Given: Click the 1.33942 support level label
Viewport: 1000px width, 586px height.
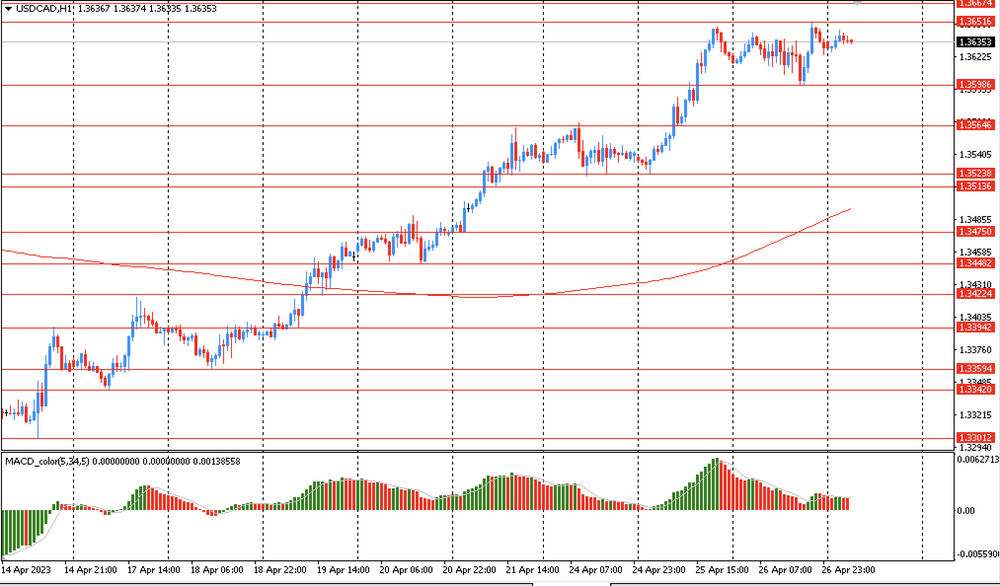Looking at the screenshot, I should pyautogui.click(x=975, y=327).
